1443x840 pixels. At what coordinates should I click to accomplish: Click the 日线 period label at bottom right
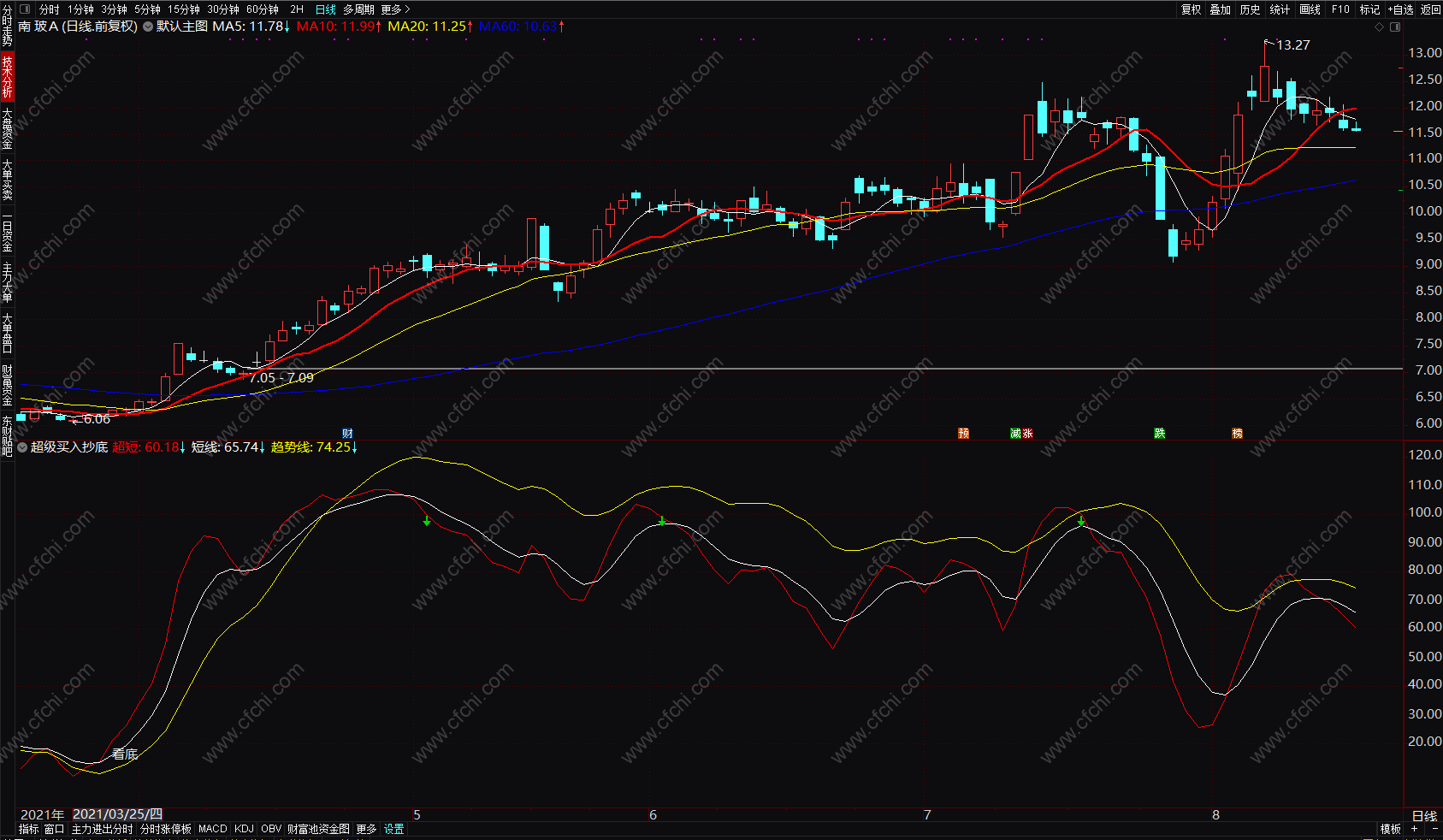pyautogui.click(x=1424, y=815)
